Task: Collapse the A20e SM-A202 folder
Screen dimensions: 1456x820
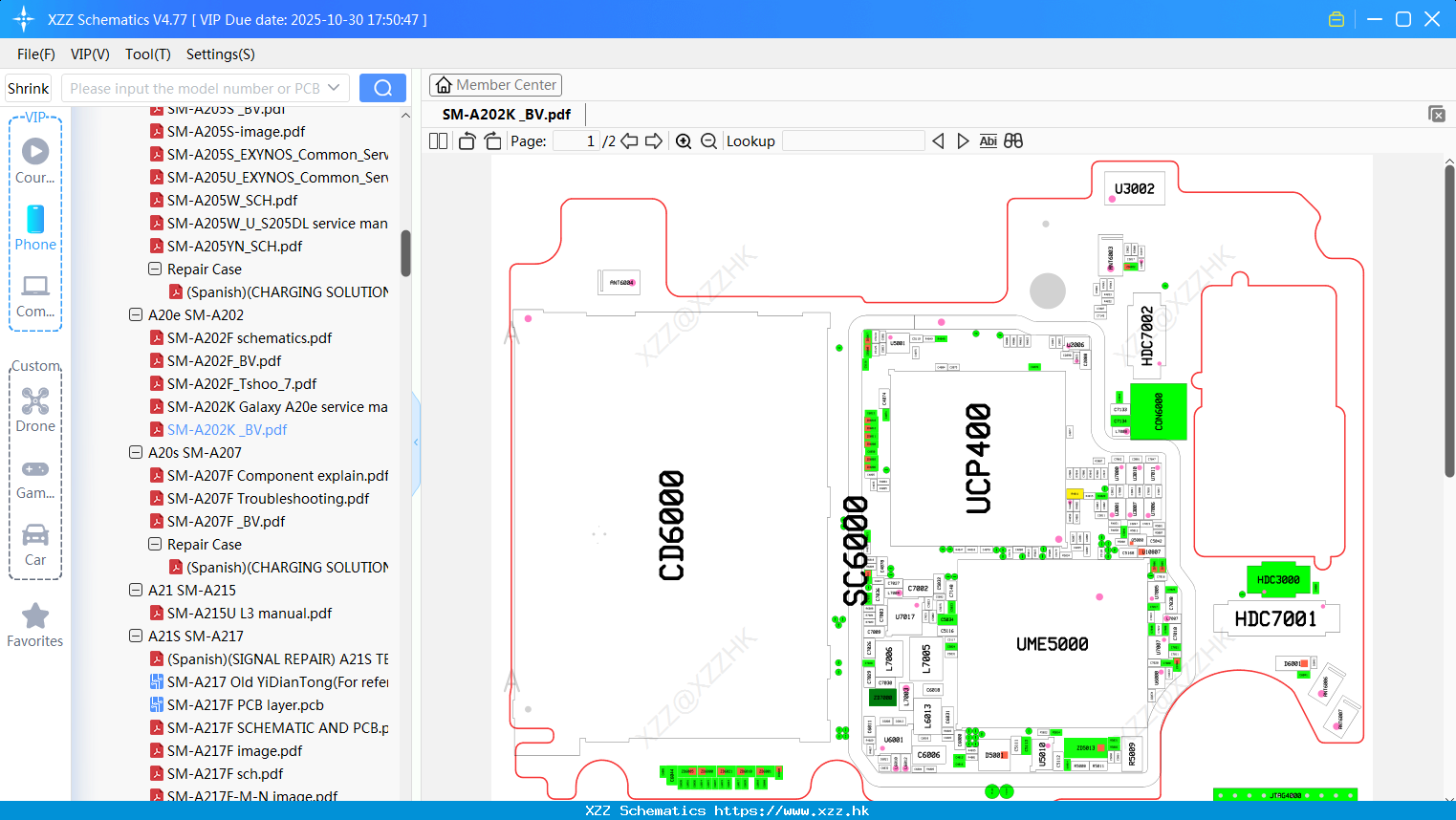Action: click(136, 314)
